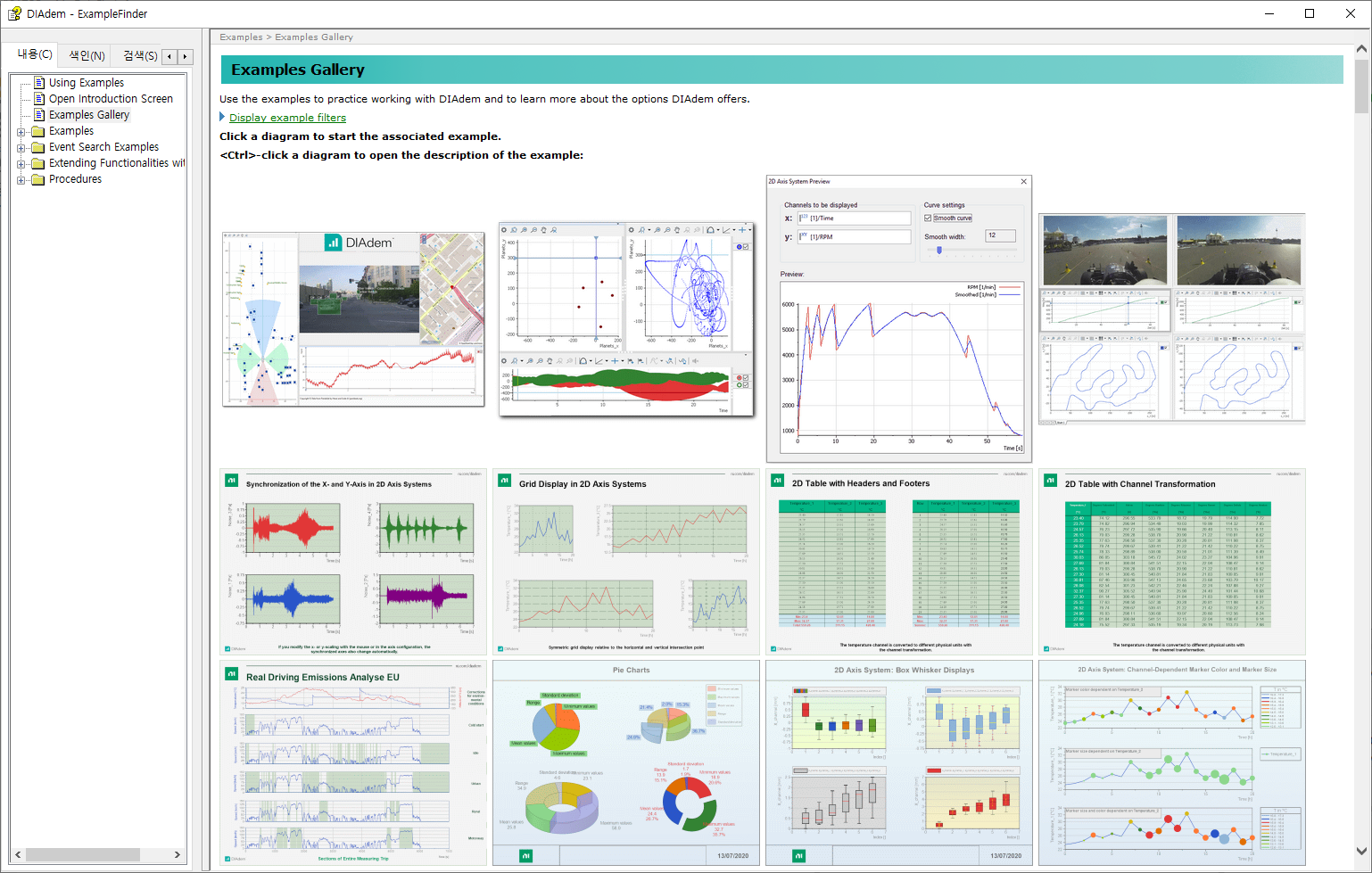
Task: Switch to the 내용(C) contents tab
Action: point(34,54)
